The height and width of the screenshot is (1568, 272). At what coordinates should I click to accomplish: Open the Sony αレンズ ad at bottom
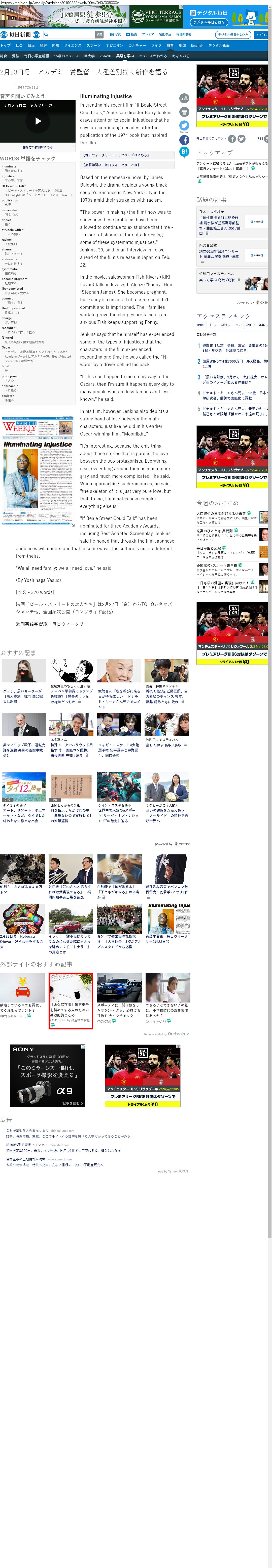click(48, 1076)
